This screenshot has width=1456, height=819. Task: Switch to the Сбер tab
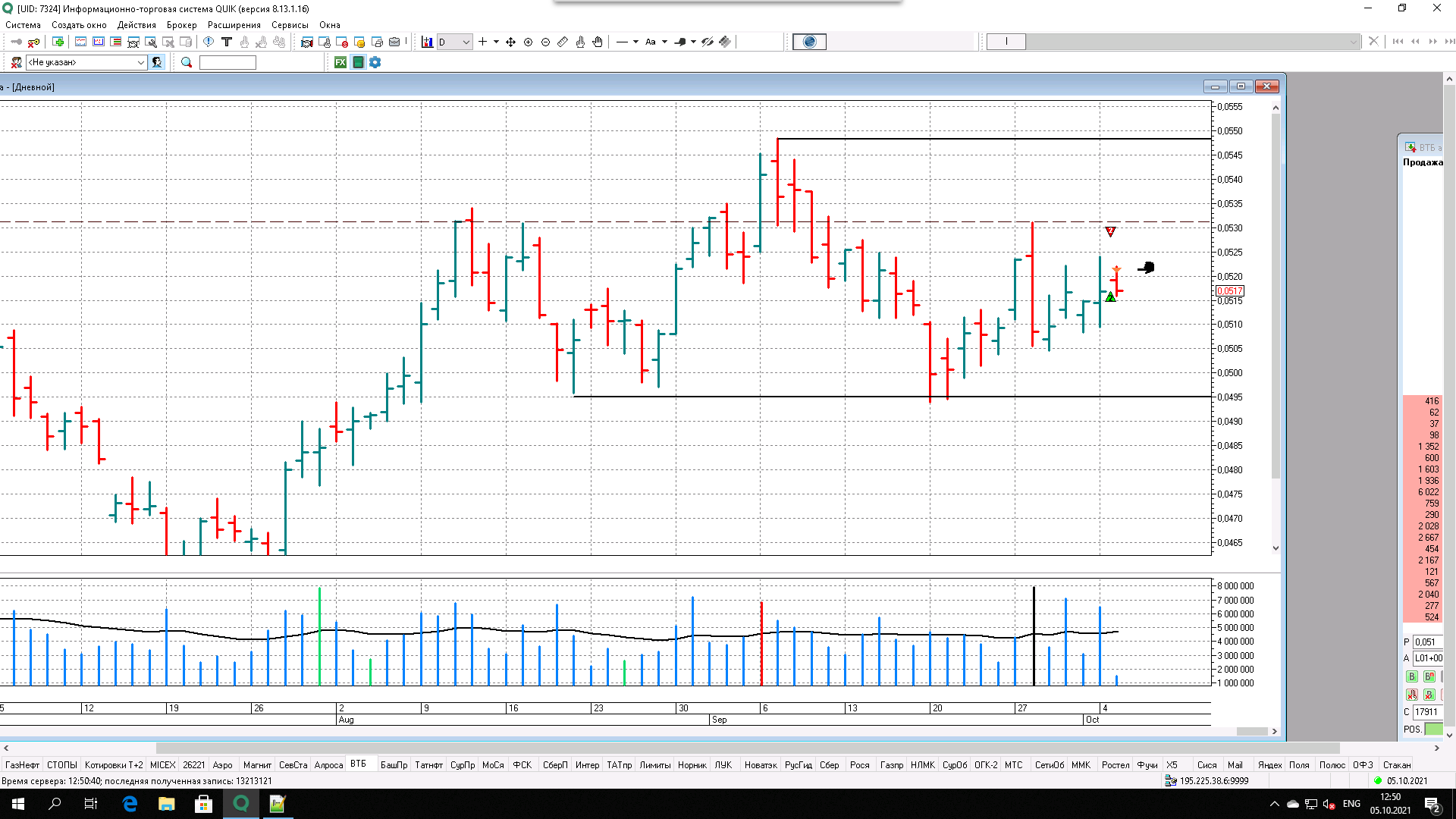[x=828, y=764]
